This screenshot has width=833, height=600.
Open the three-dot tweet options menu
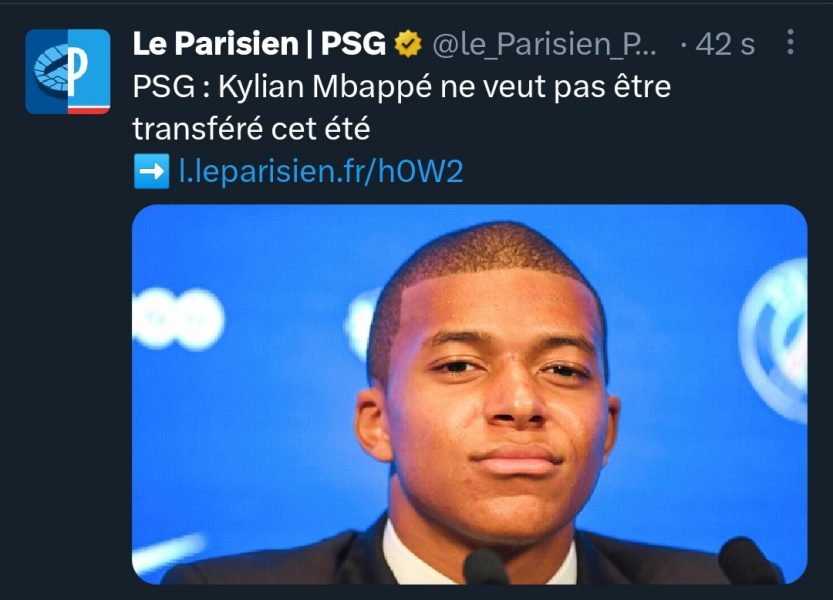790,41
